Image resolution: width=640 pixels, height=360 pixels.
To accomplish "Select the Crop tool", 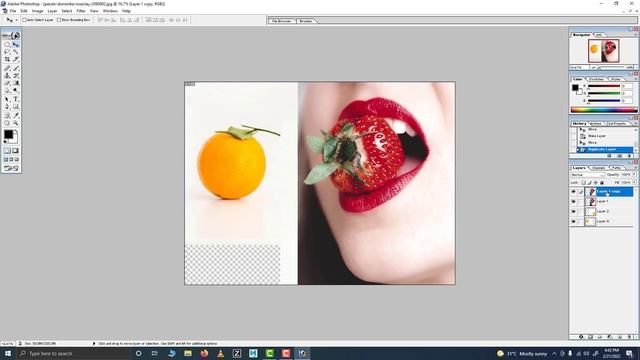I will pos(7,60).
